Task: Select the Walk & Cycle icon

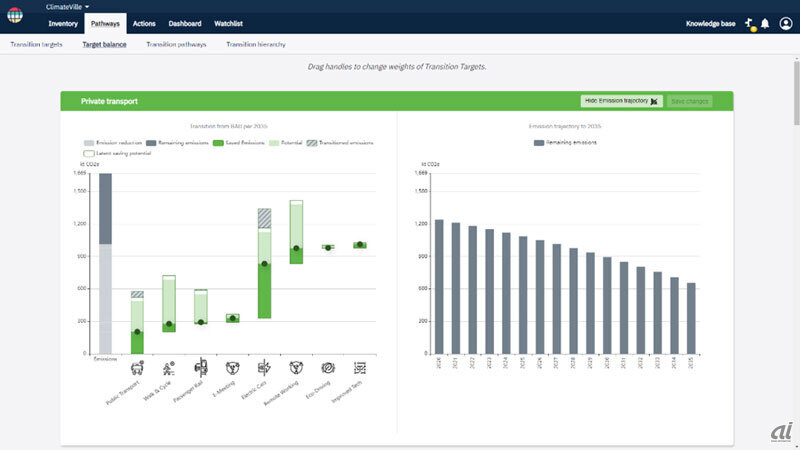Action: tap(169, 367)
